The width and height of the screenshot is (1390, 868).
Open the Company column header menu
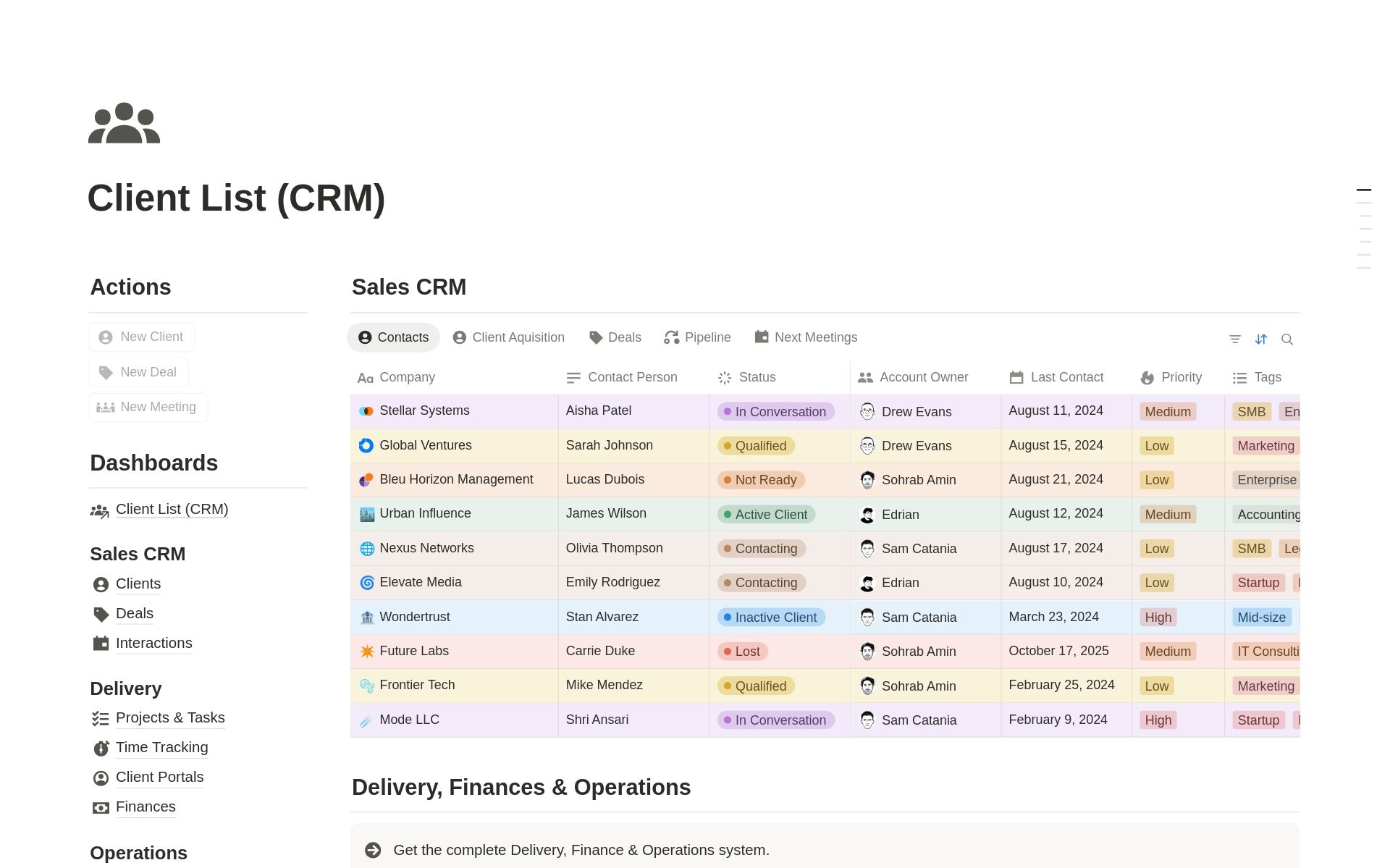point(455,377)
